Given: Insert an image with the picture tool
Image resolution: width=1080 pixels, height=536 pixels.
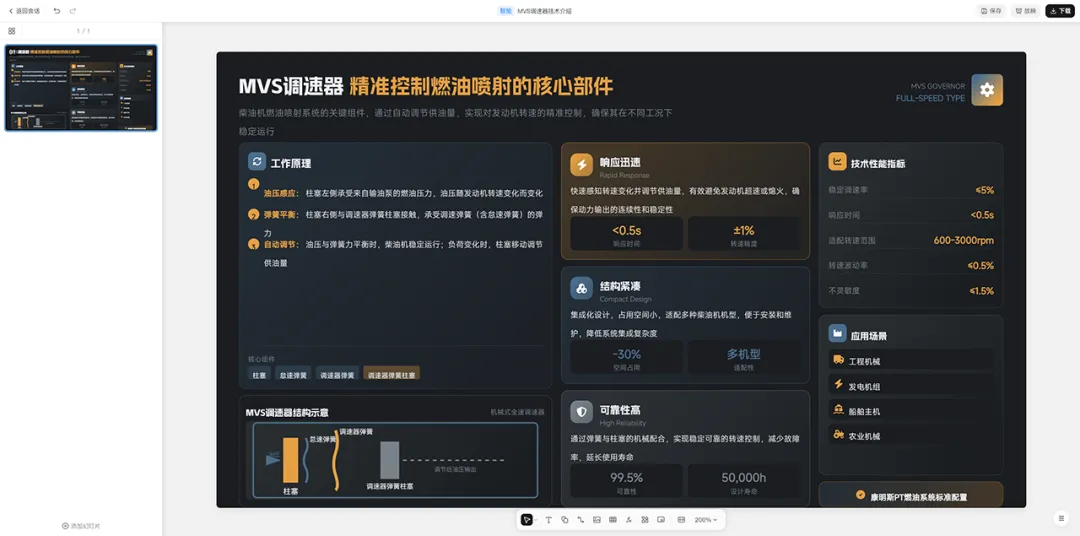Looking at the screenshot, I should [596, 519].
